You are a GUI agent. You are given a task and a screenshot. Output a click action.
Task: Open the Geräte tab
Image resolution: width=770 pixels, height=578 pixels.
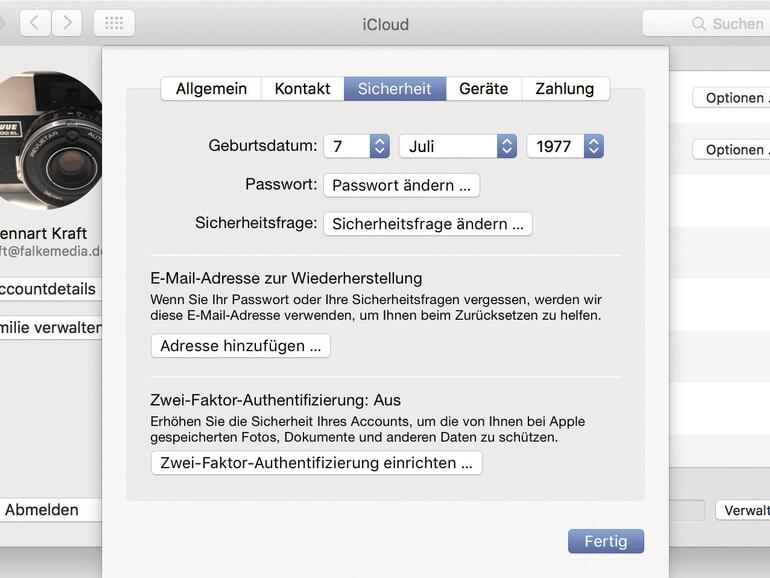pos(484,89)
